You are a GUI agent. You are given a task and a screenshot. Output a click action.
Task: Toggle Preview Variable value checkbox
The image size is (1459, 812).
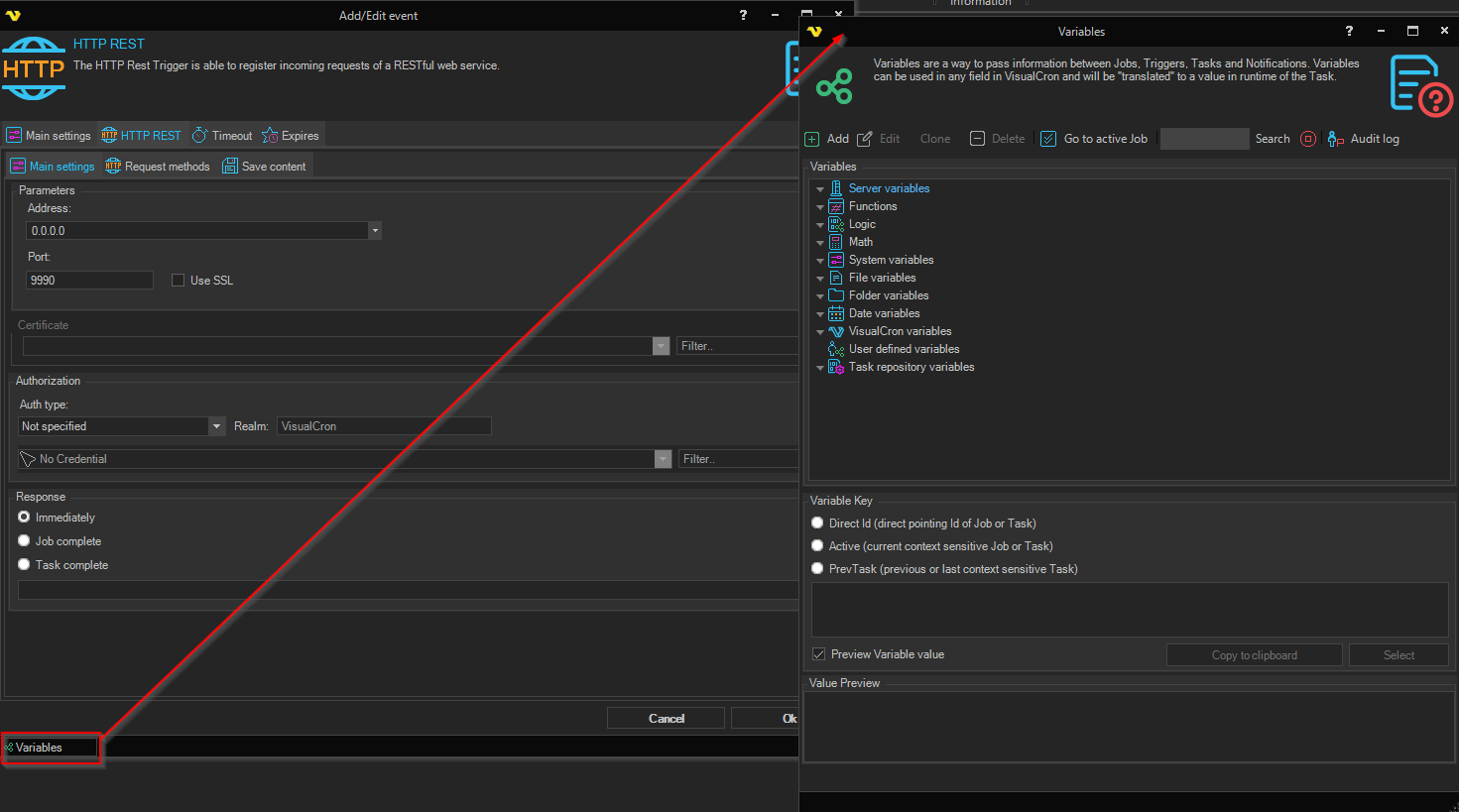[818, 654]
